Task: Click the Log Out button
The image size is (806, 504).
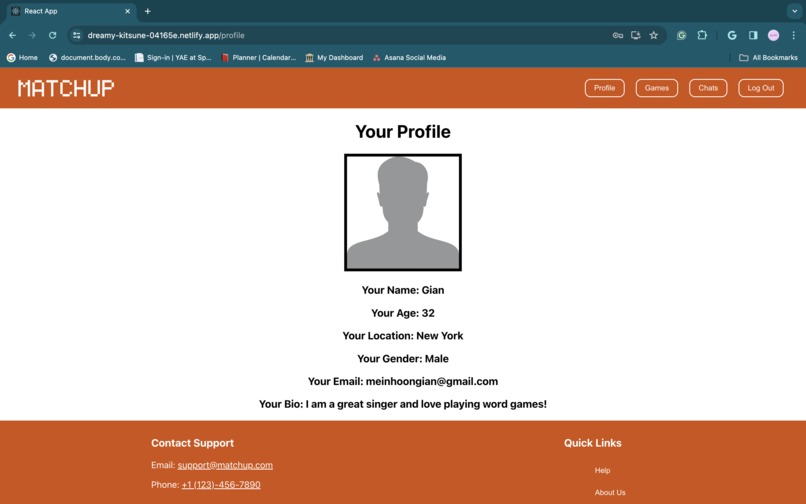Action: click(x=761, y=88)
